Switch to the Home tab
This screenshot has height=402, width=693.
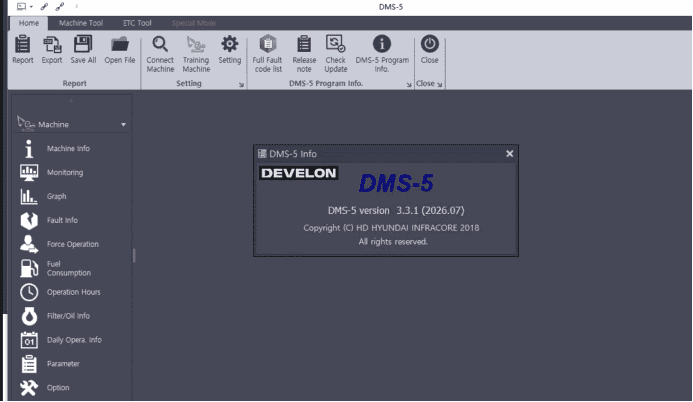pos(29,23)
